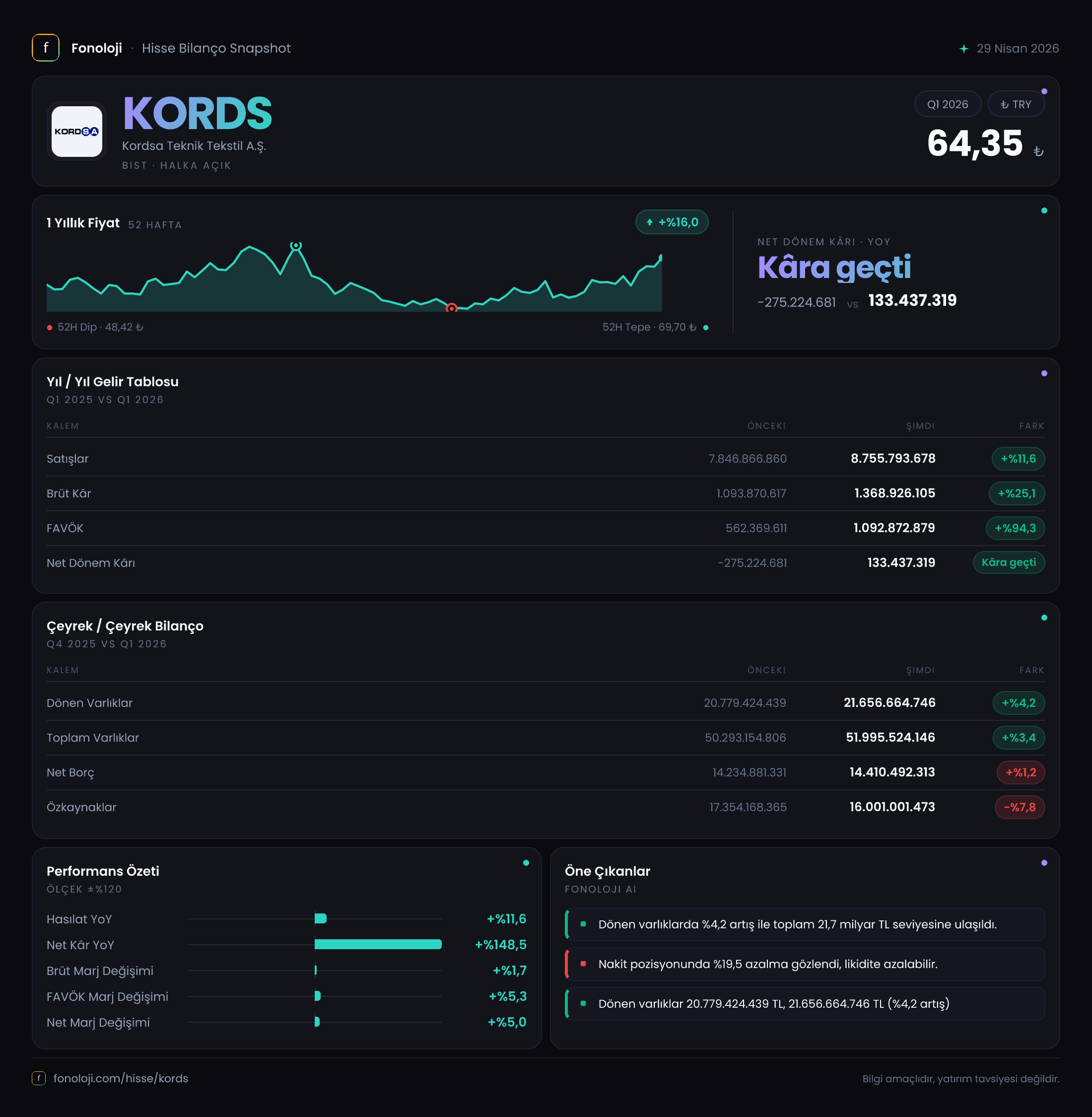
Task: Select the highlight about 21,7 milyar TL seviyesine
Action: pyautogui.click(x=805, y=924)
